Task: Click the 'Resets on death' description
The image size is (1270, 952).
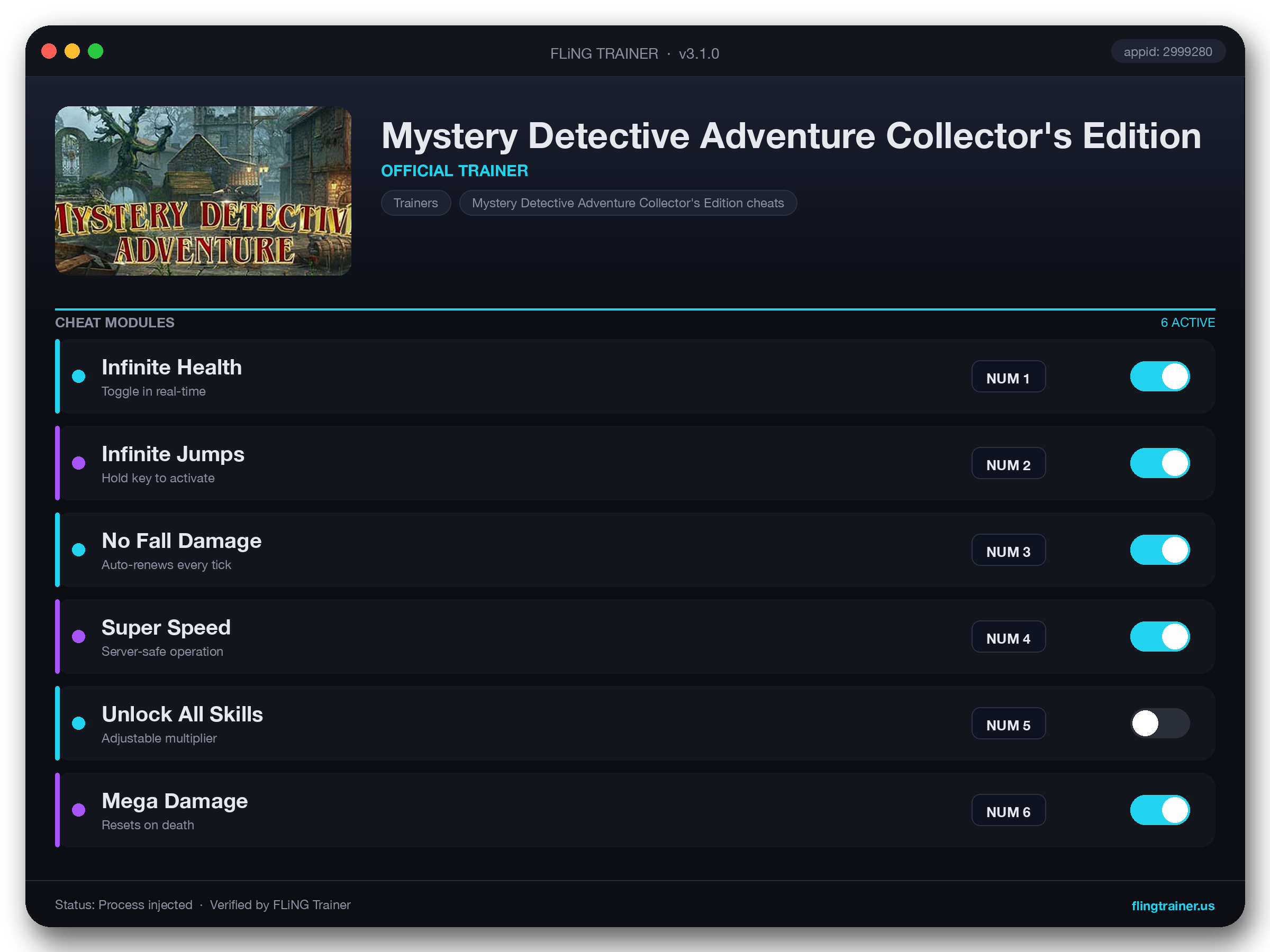Action: [x=148, y=825]
